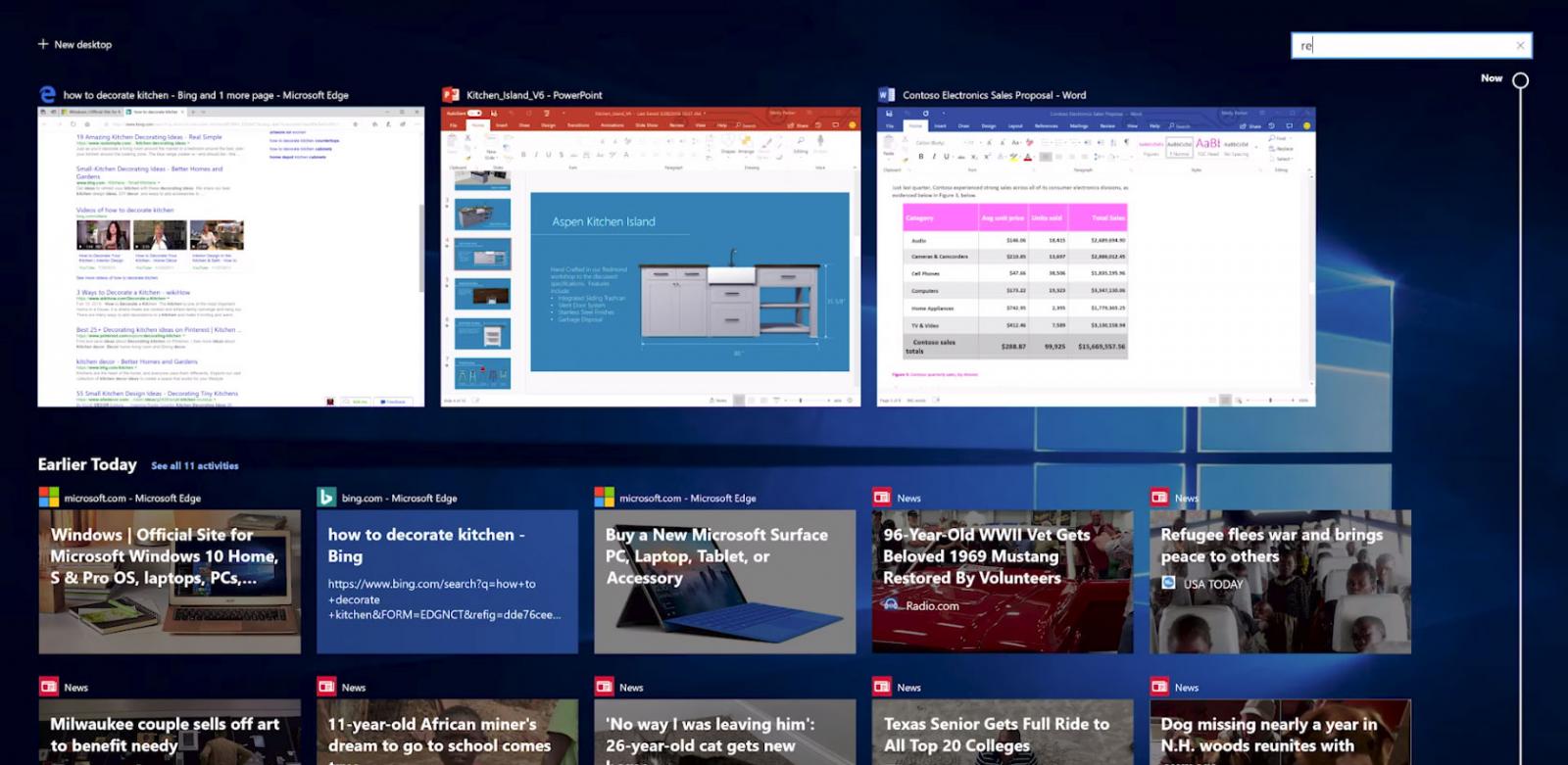Open the 26-year-old cat news card
Image resolution: width=1568 pixels, height=765 pixels.
pyautogui.click(x=725, y=733)
